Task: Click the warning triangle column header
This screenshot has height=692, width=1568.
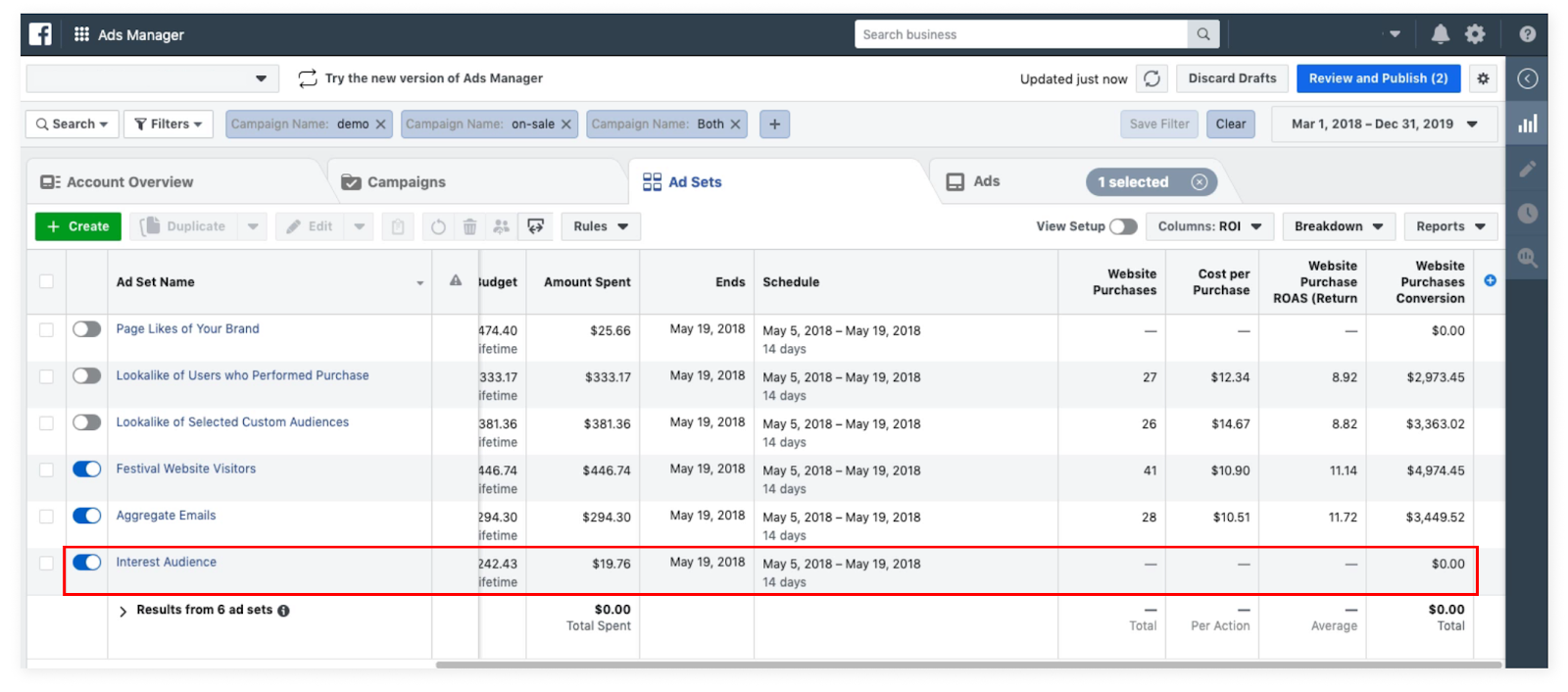Action: (x=456, y=280)
